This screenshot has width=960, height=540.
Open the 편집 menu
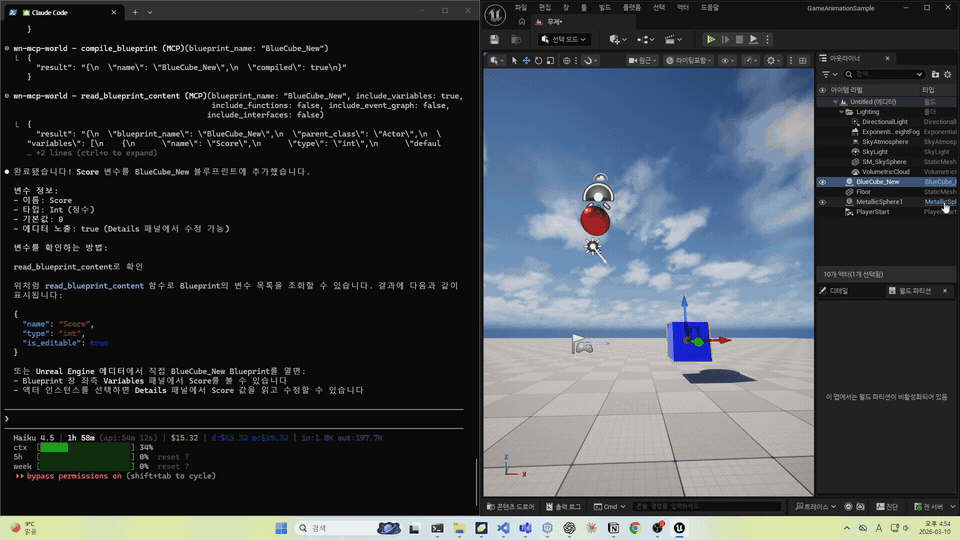(545, 7)
